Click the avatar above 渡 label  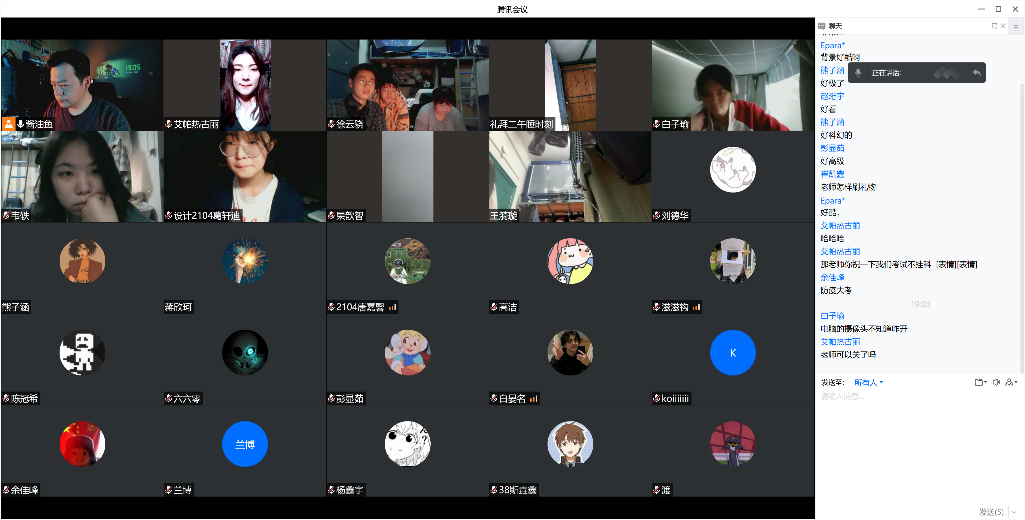tap(733, 444)
